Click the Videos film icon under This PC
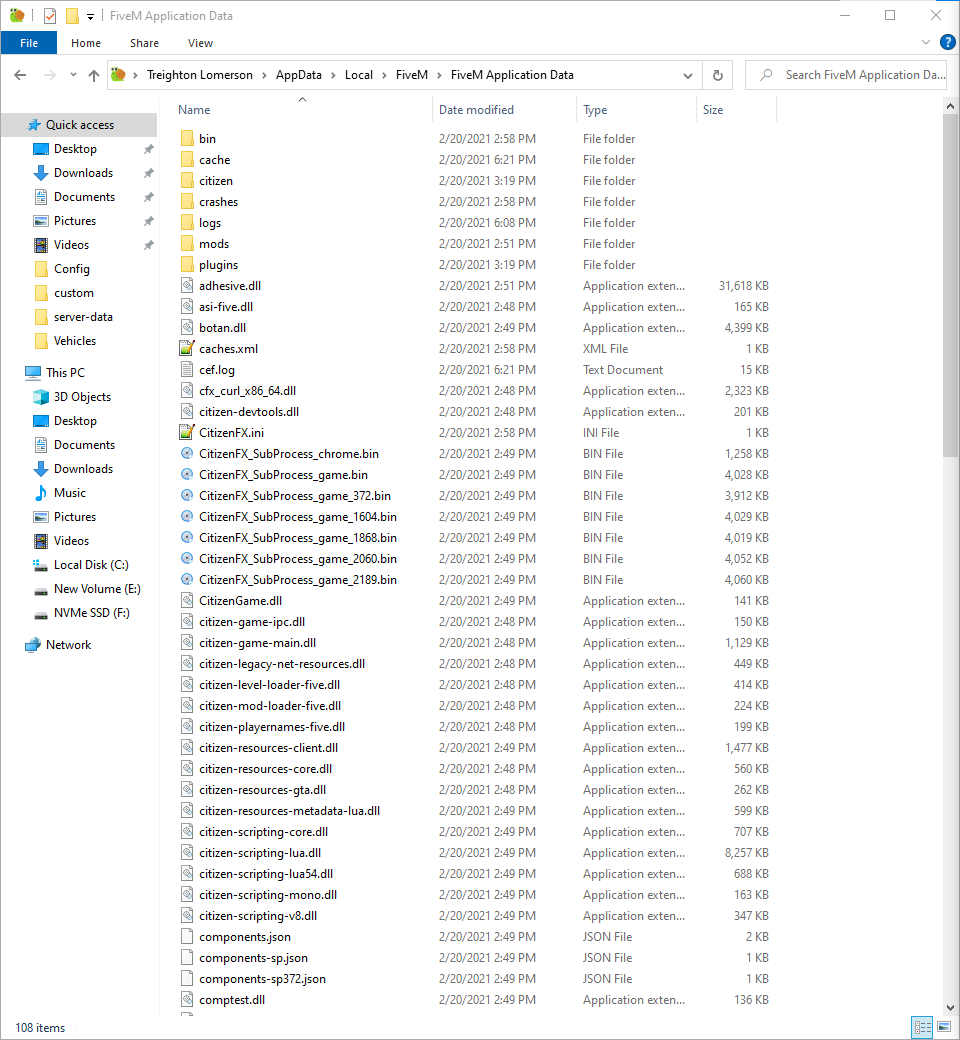Screen dimensions: 960x1040 tap(41, 541)
